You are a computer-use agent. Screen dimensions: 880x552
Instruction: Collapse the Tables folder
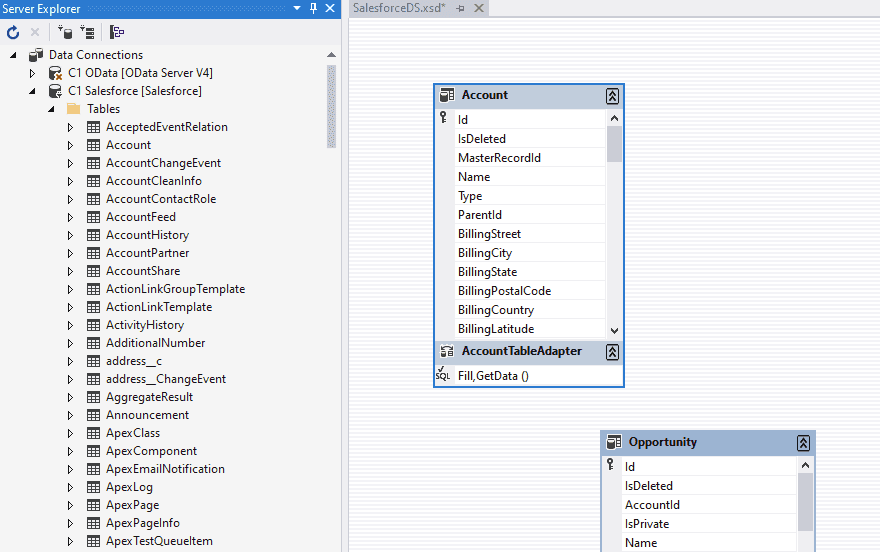[x=51, y=109]
